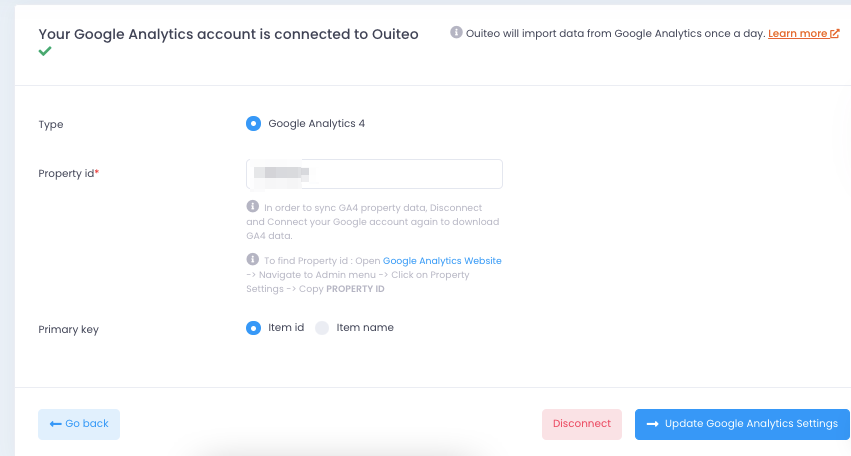The height and width of the screenshot is (456, 851).
Task: Click arrow icon on Update Google Analytics Settings
Action: pos(652,424)
